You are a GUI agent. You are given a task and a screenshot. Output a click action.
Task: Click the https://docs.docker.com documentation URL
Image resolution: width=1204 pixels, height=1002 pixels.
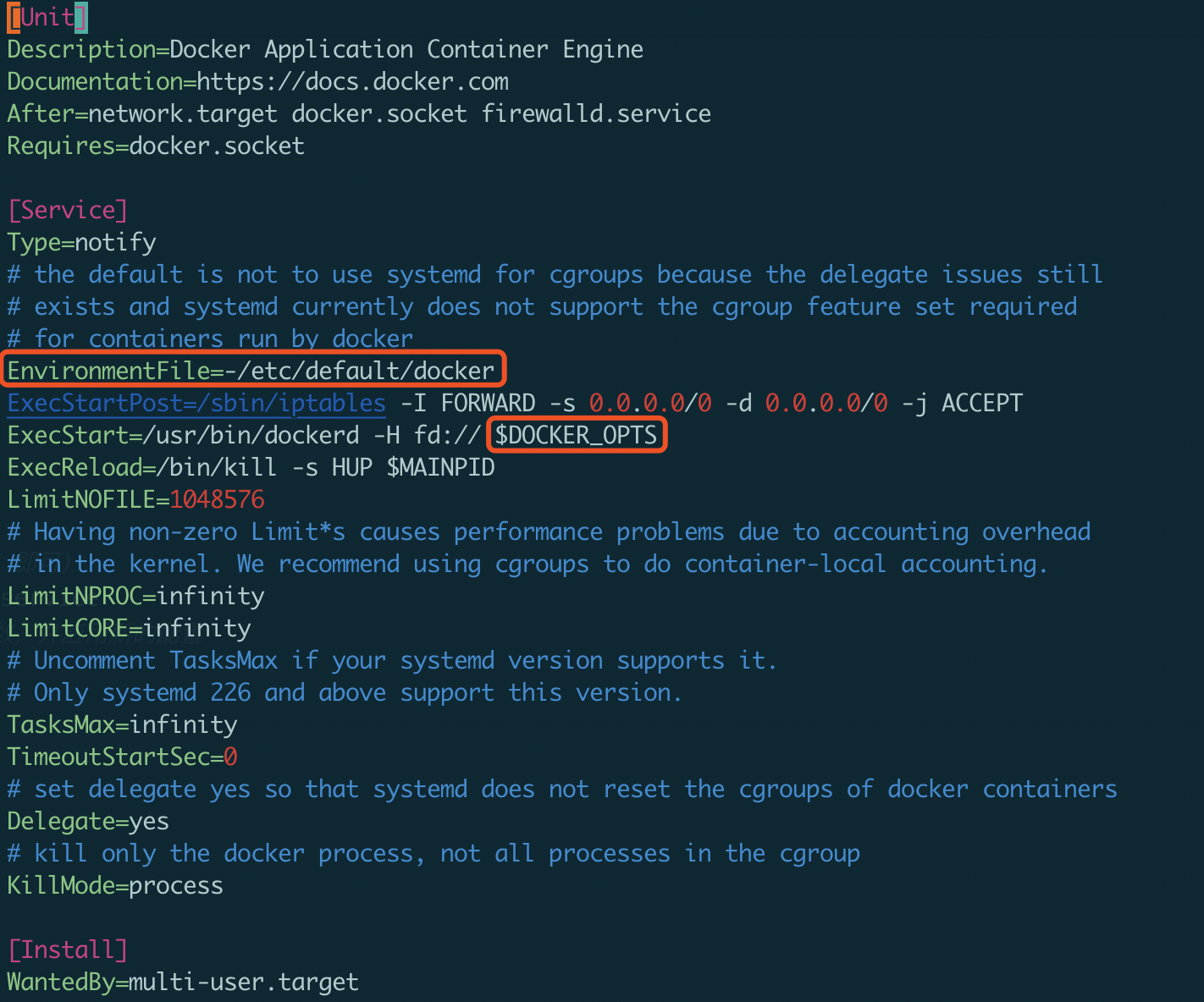tap(352, 82)
